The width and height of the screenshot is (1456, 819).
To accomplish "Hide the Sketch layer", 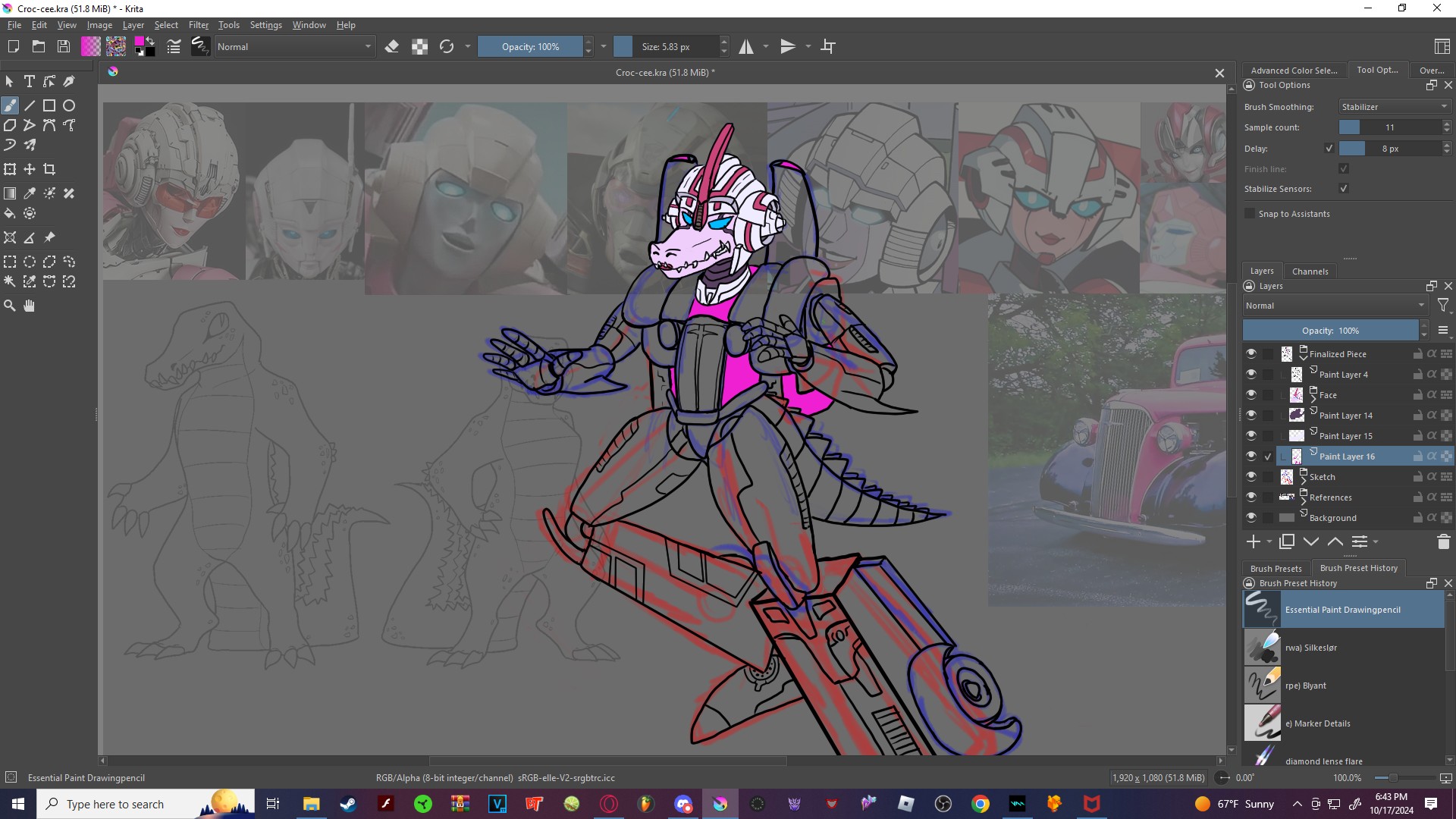I will pos(1250,477).
